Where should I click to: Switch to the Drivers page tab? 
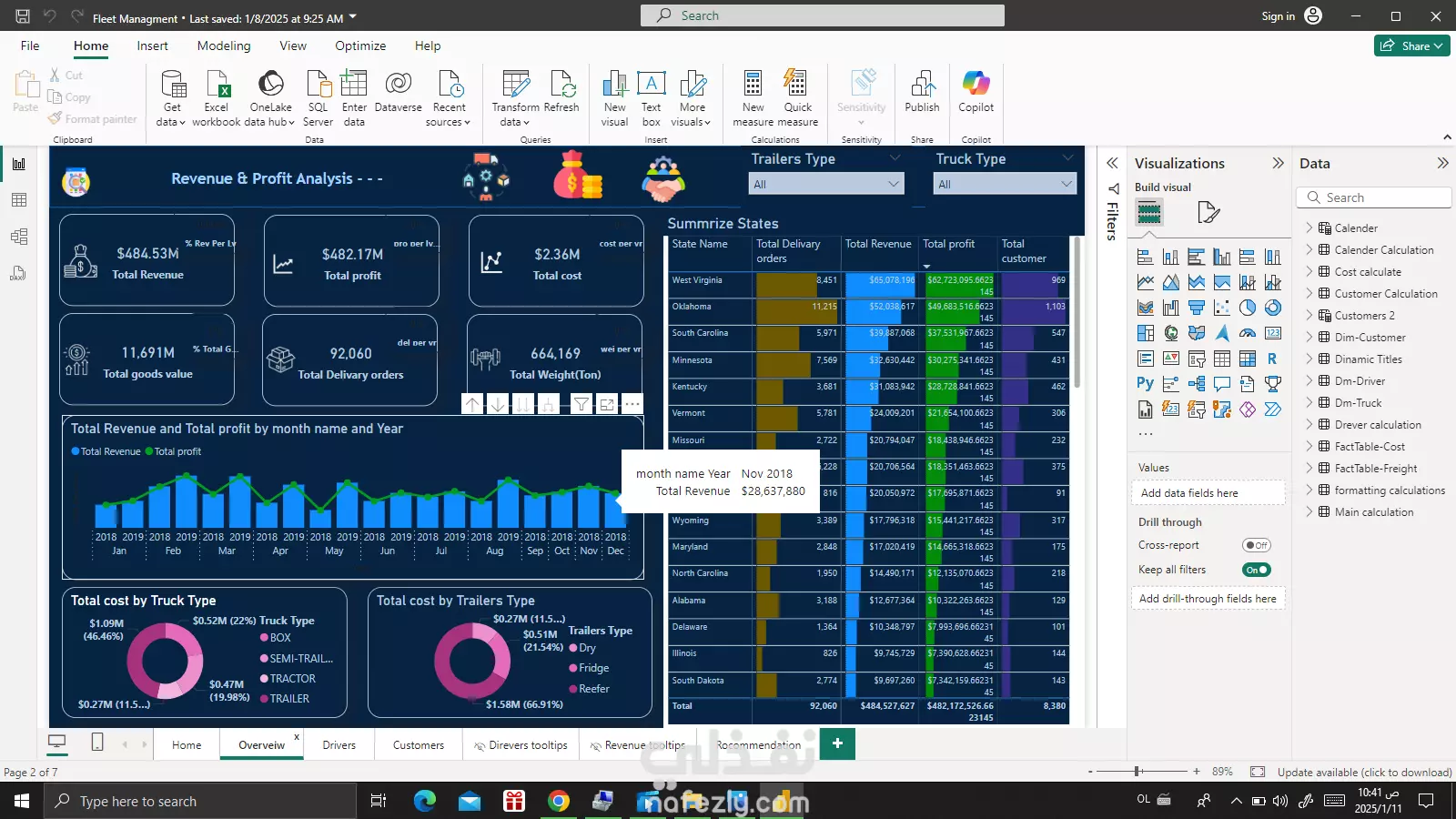tap(339, 744)
